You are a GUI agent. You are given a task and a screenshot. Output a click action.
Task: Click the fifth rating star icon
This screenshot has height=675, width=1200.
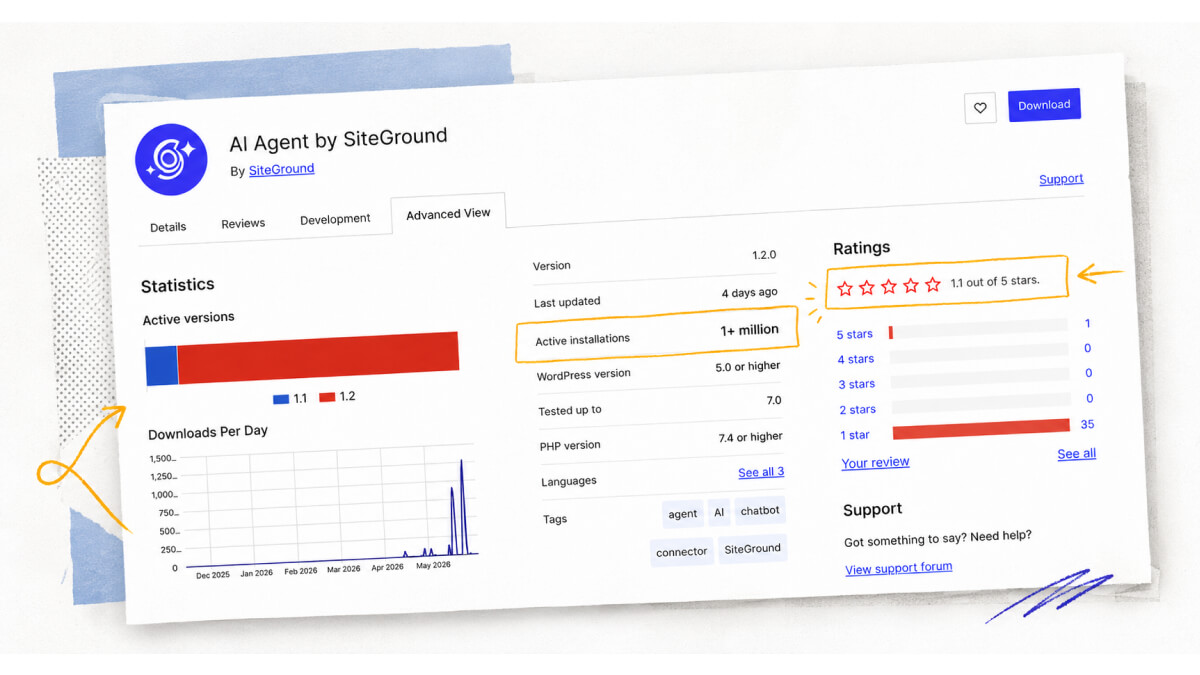(933, 285)
